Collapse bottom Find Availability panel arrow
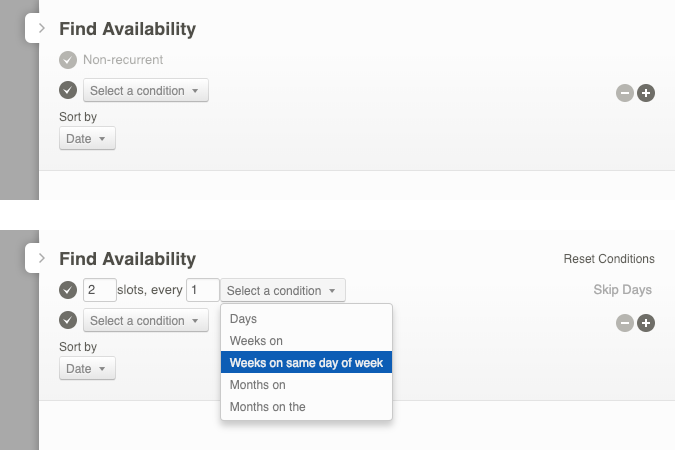The image size is (675, 450). tap(41, 258)
